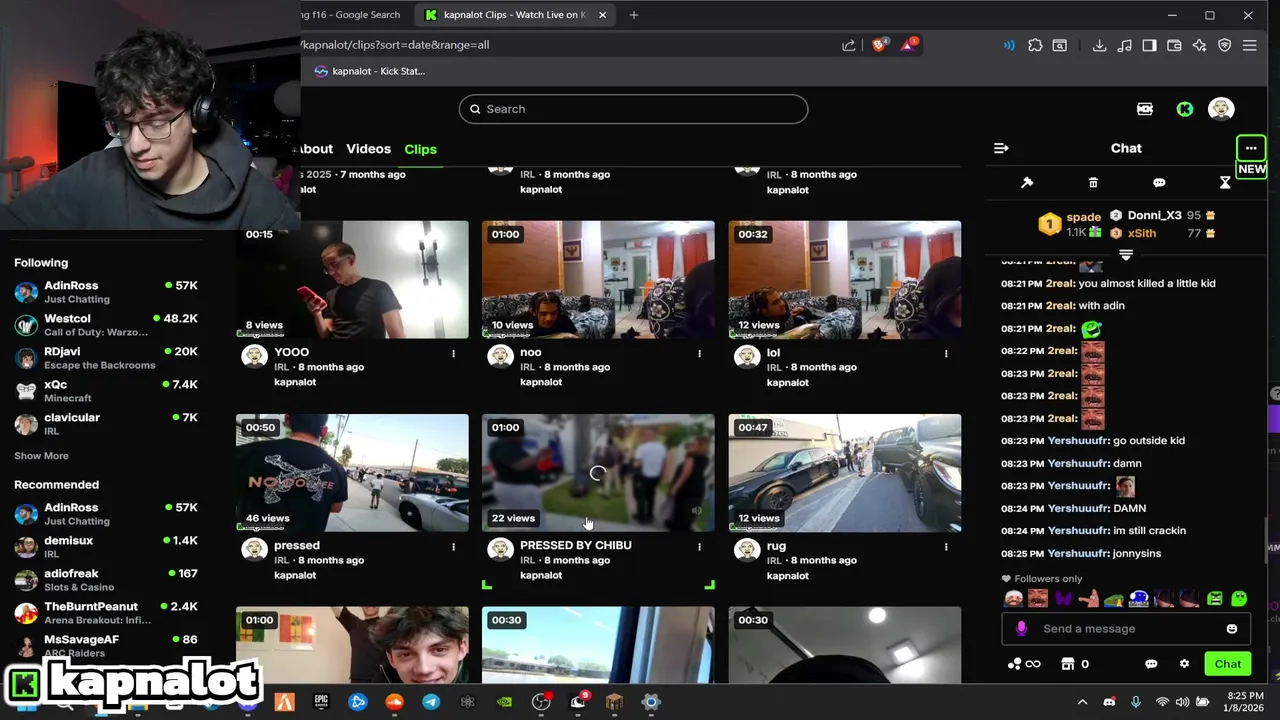1280x720 pixels.
Task: Open options for the noo clip
Action: [699, 353]
